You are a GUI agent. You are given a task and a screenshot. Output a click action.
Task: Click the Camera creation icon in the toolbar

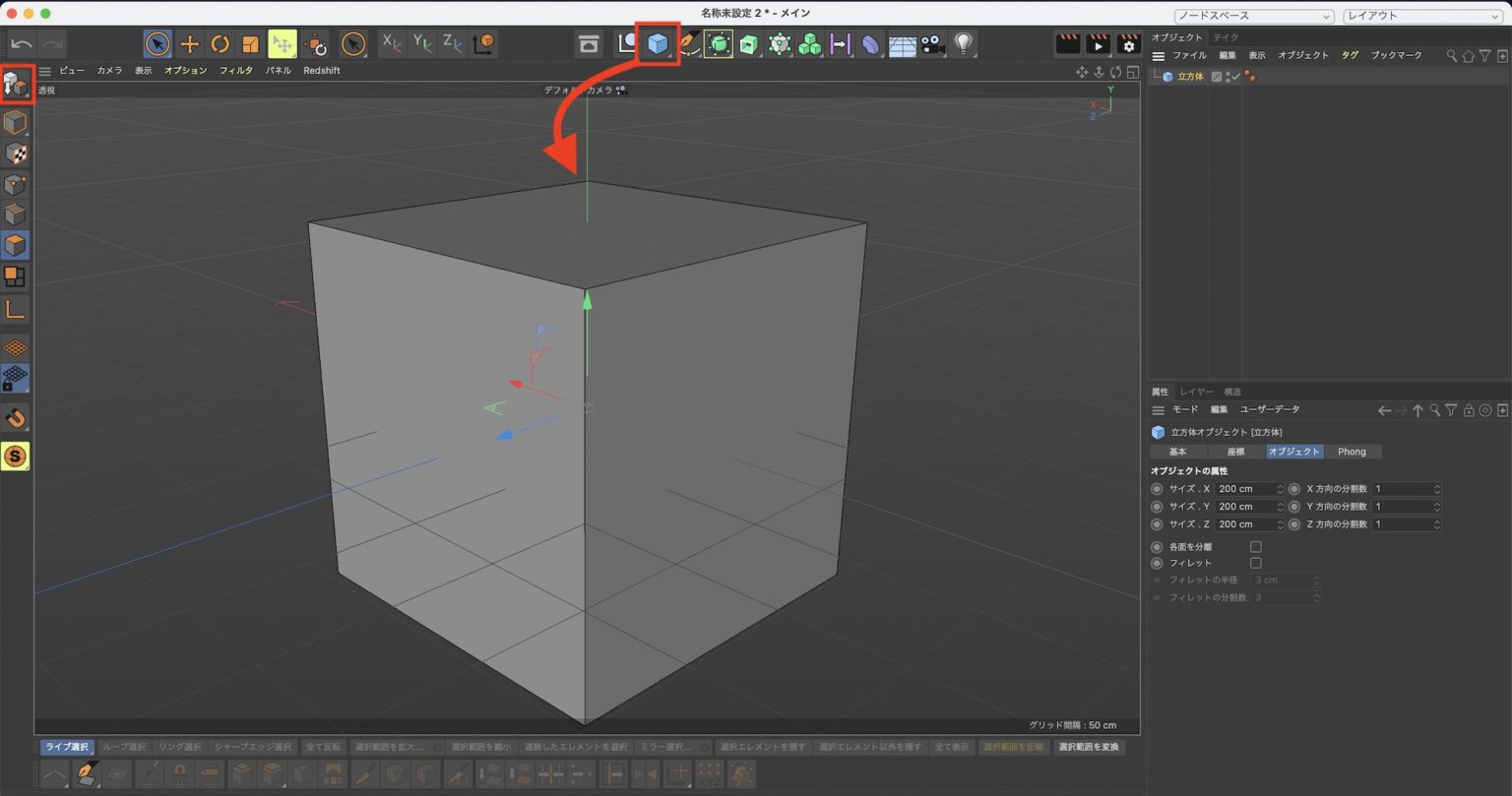[930, 43]
